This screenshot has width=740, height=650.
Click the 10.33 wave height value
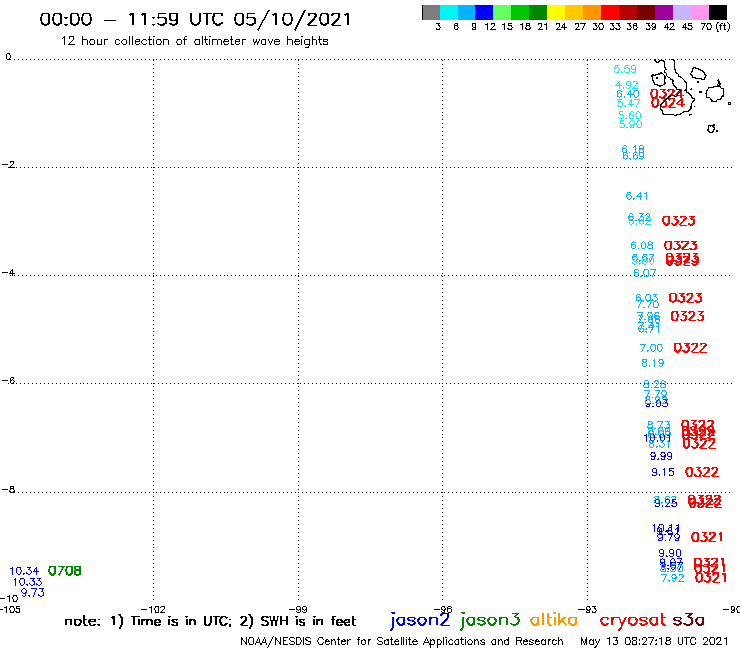tap(27, 582)
